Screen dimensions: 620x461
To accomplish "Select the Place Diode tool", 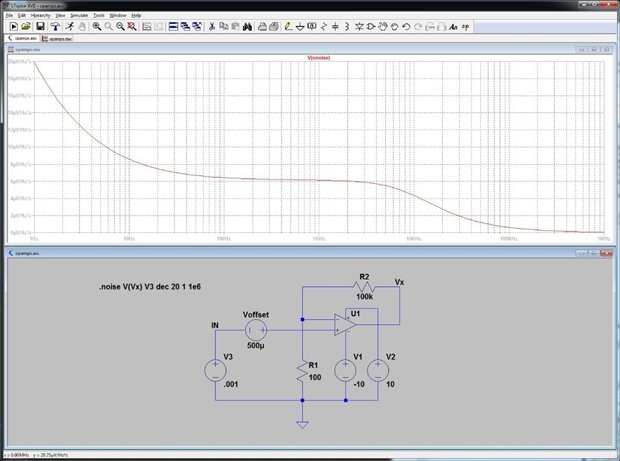I will (x=360, y=26).
